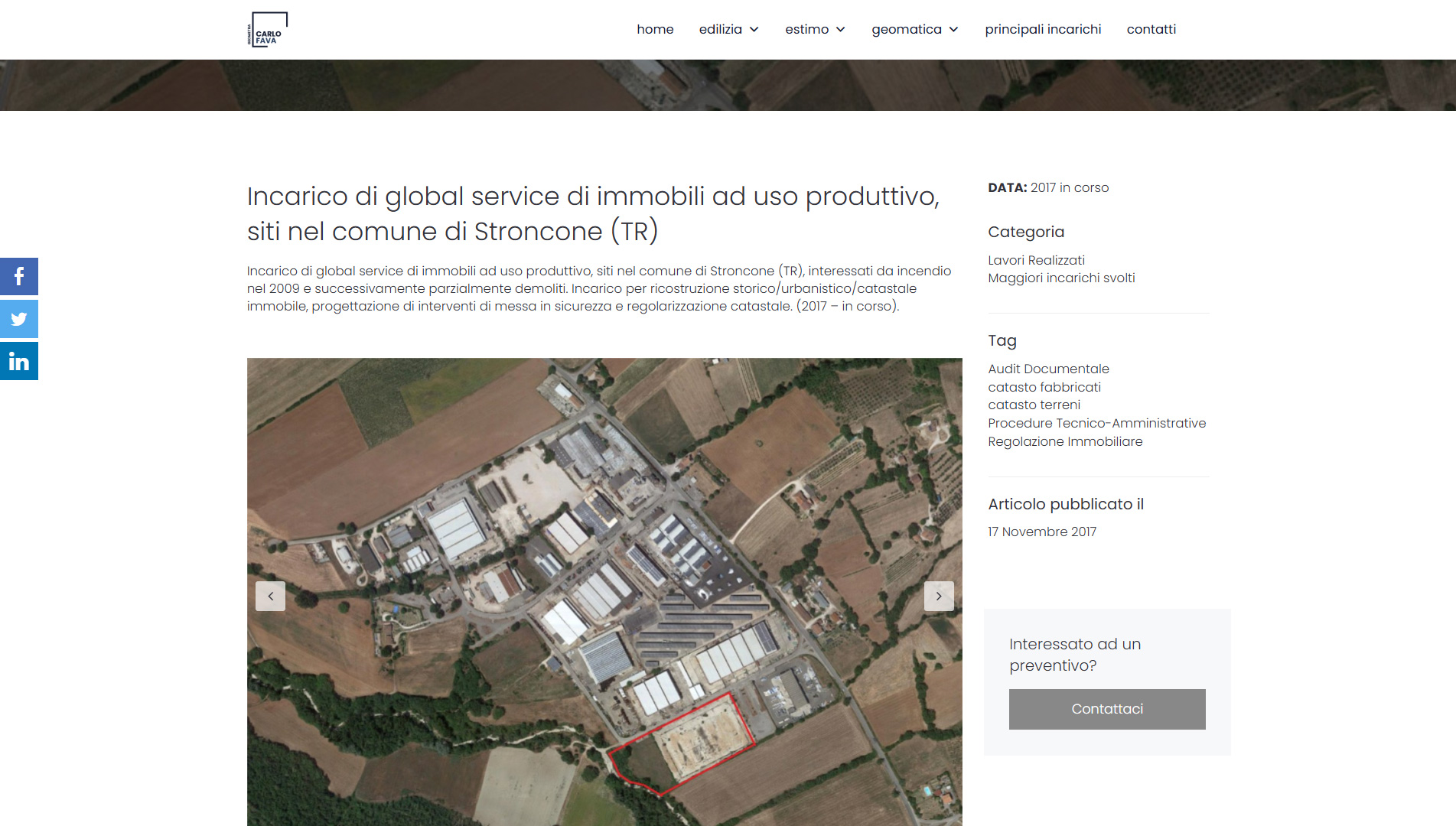Expand the estimo dropdown menu
Screen dimensions: 1456x826
coord(815,29)
